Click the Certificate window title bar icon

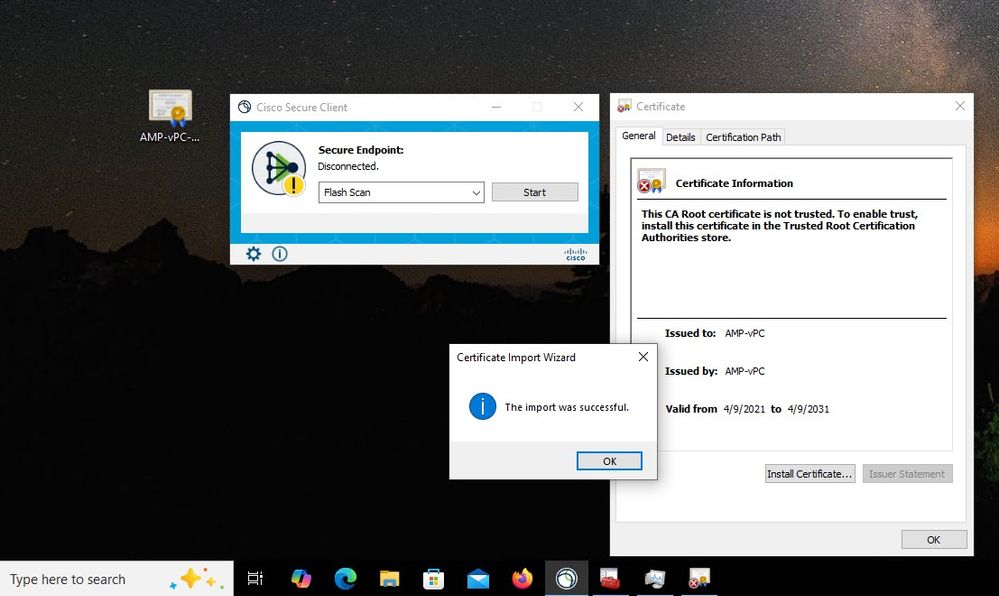[624, 106]
